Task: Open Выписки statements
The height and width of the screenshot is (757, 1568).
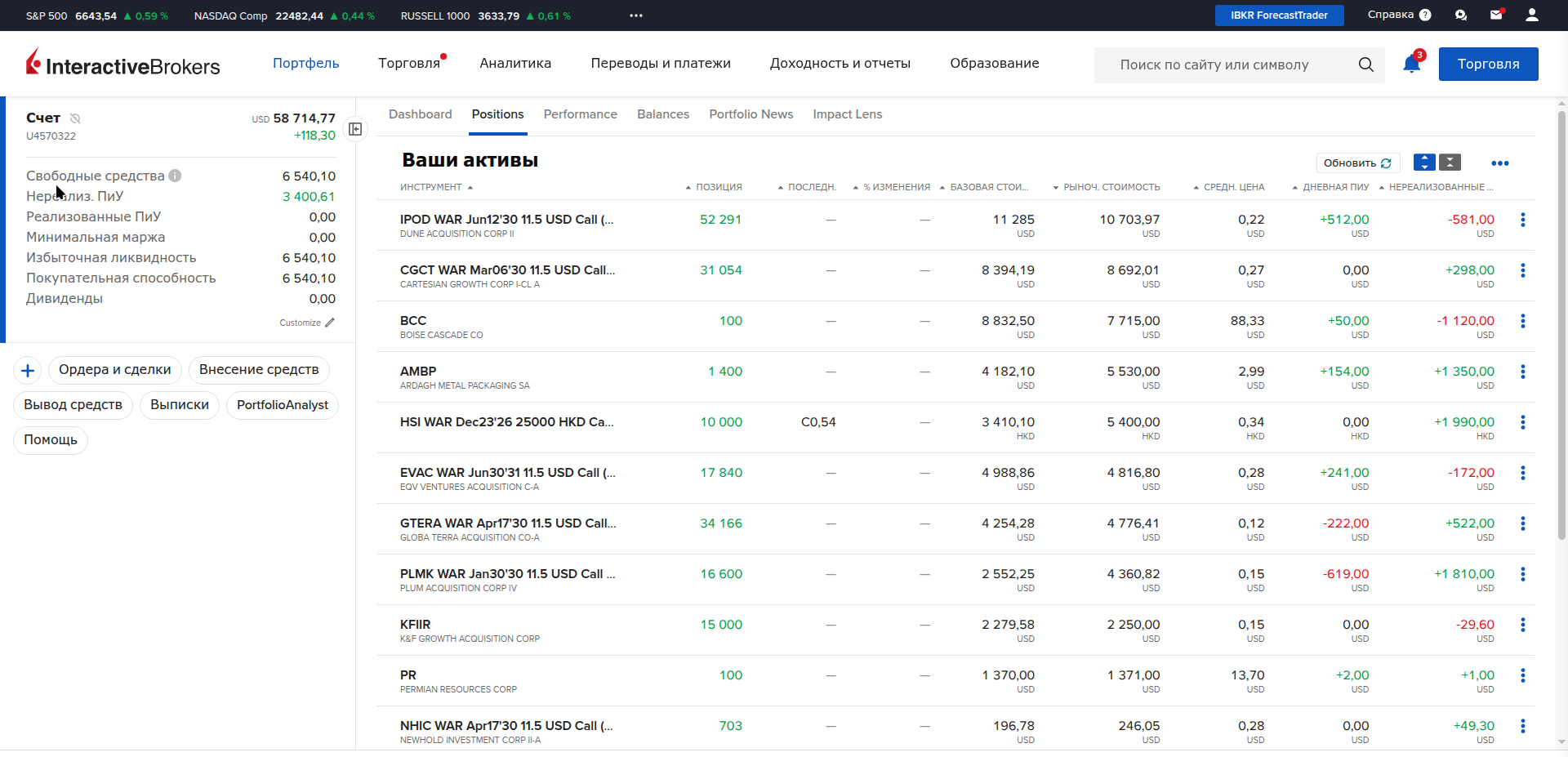Action: pos(180,405)
